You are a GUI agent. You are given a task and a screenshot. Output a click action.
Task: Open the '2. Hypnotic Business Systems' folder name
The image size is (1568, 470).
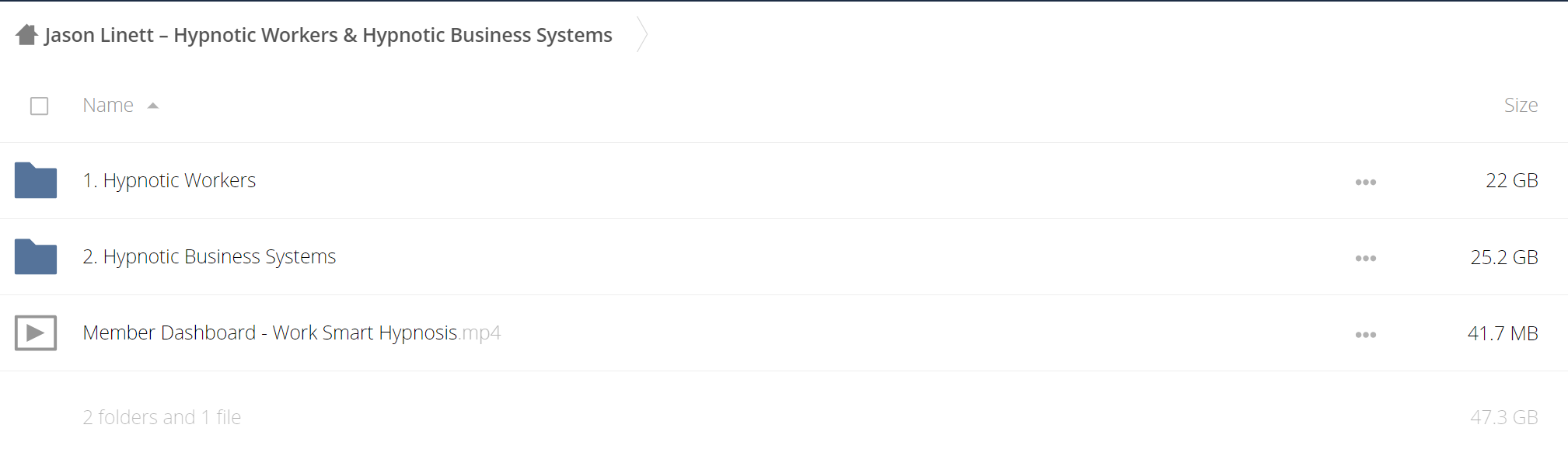209,256
